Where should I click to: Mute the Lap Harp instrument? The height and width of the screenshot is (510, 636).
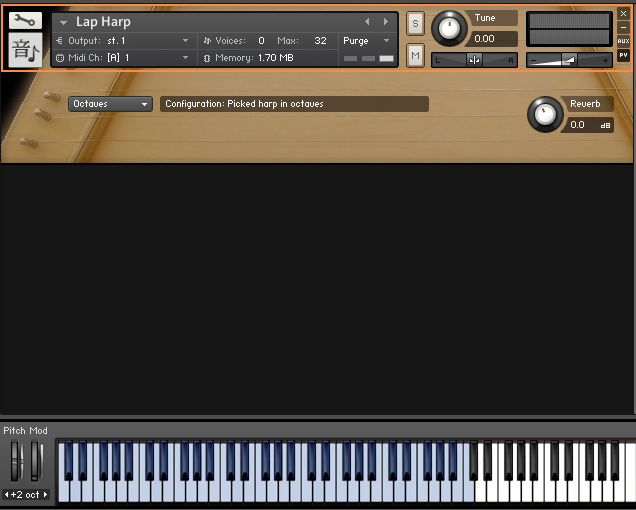tap(415, 55)
